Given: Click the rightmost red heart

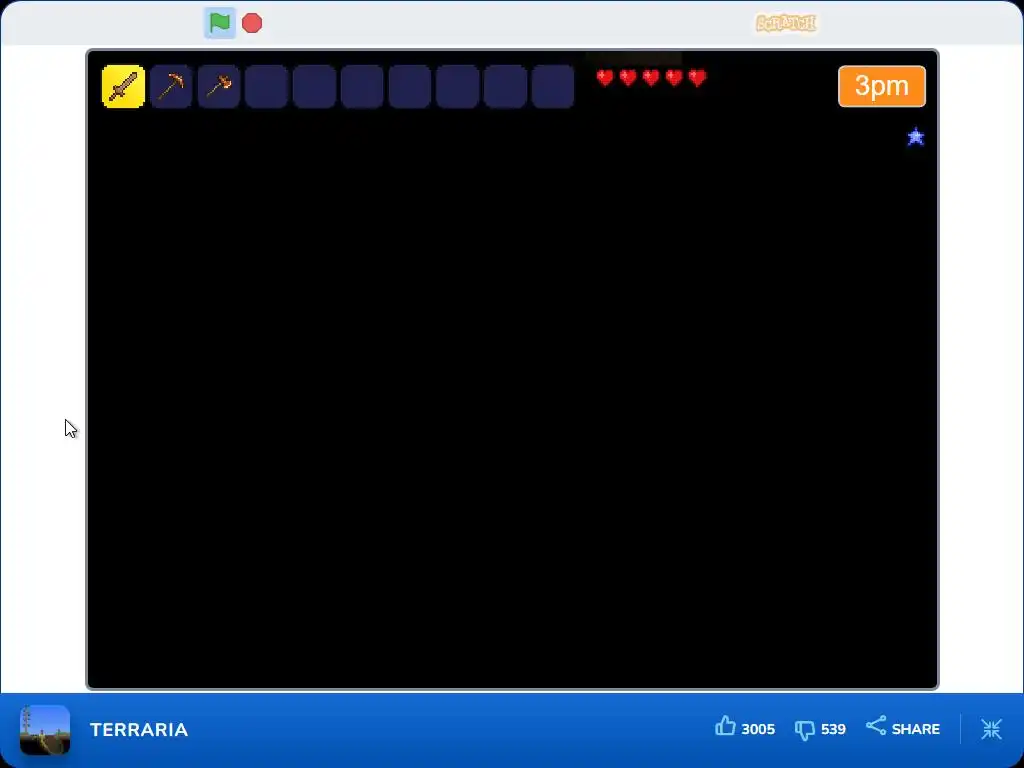Looking at the screenshot, I should click(x=697, y=78).
